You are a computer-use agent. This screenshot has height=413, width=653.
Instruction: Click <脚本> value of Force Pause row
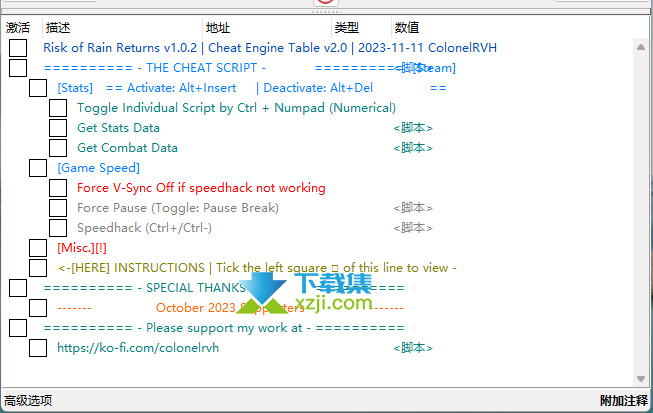point(413,208)
